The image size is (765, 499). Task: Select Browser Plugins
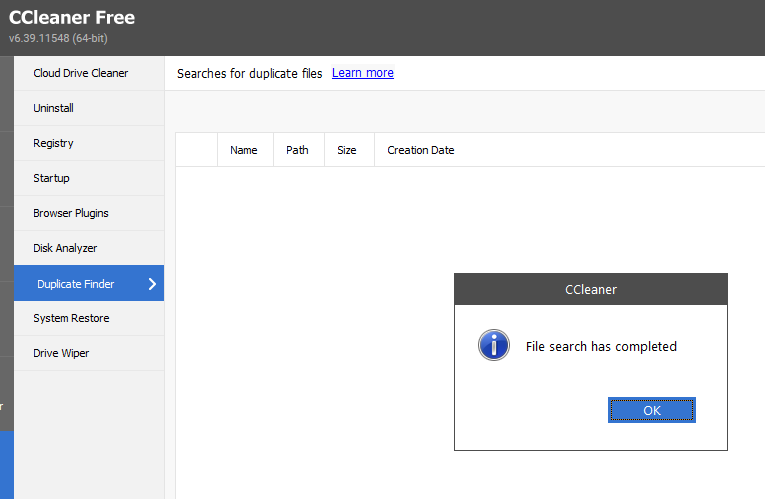tap(89, 213)
